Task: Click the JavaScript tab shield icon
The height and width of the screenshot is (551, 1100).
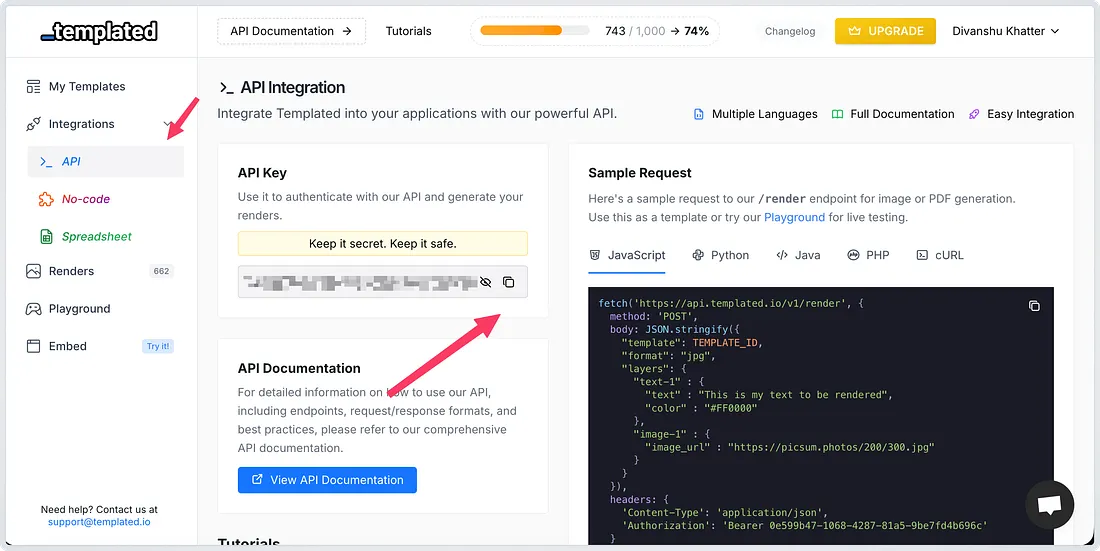Action: point(595,255)
